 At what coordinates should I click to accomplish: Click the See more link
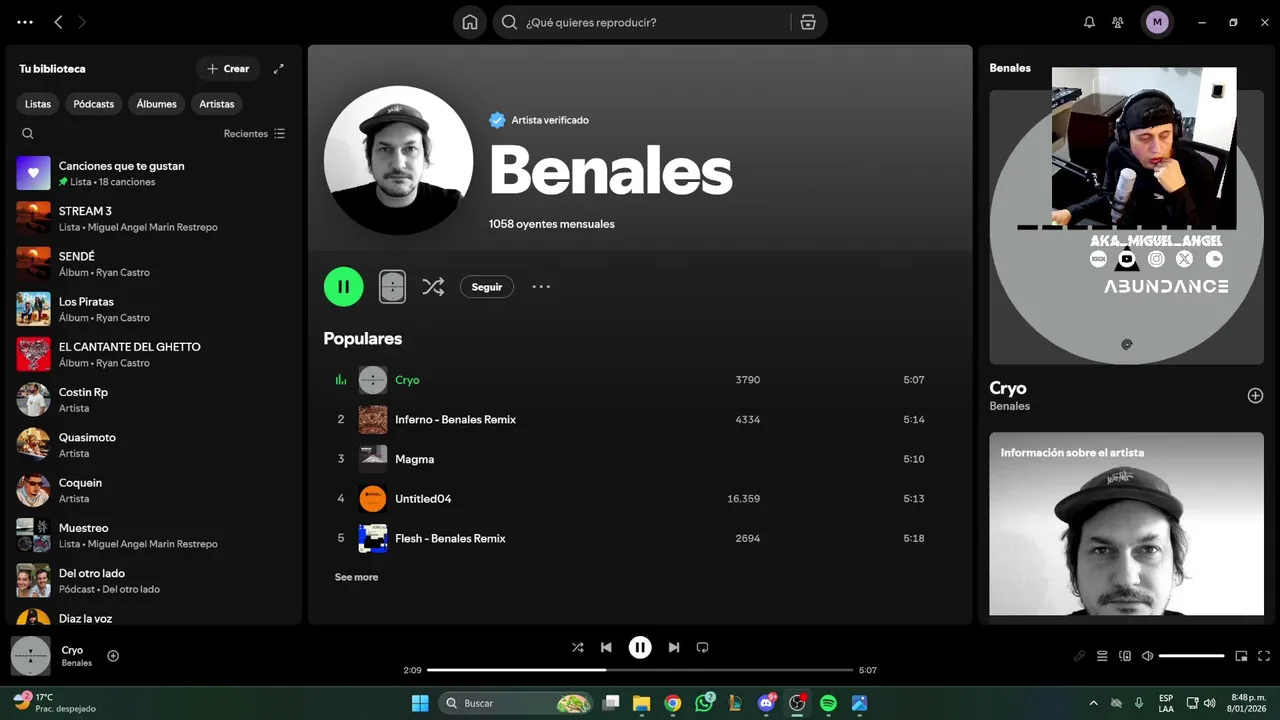[x=356, y=577]
